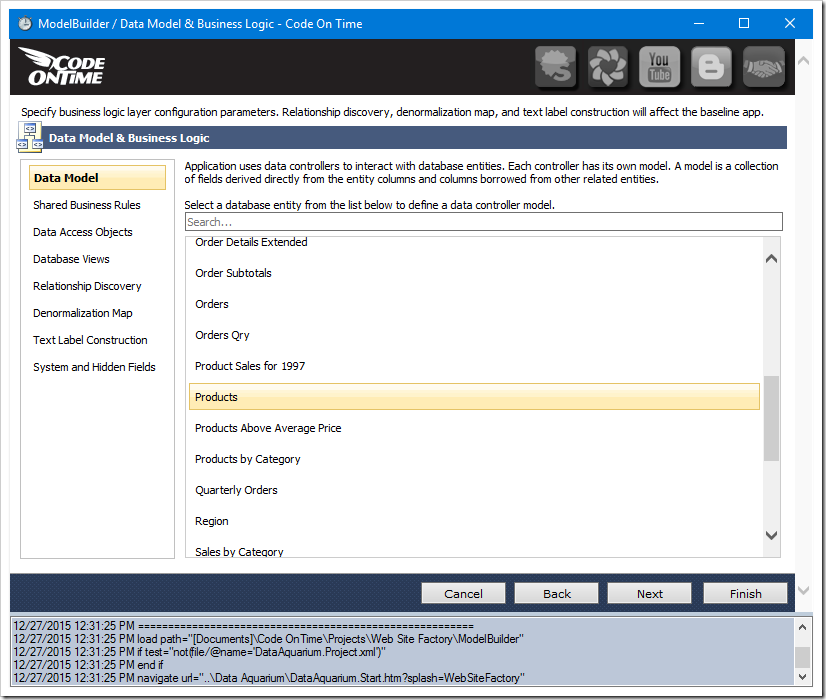Click the entity list scrollbar thumb
Image resolution: width=826 pixels, height=700 pixels.
pos(772,418)
